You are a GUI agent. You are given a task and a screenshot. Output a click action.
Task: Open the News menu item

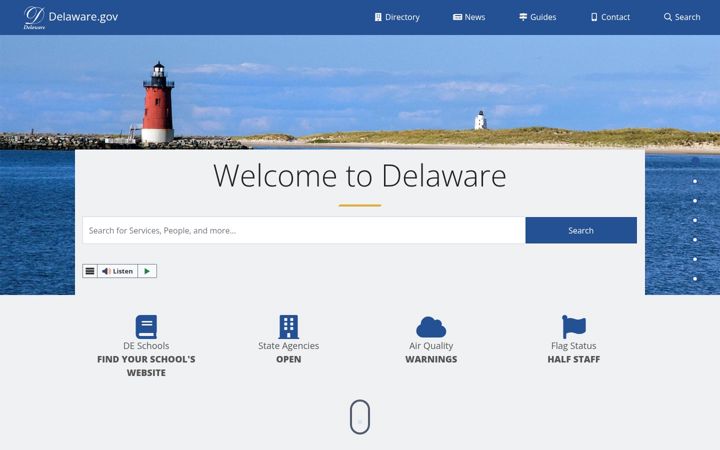[x=469, y=17]
